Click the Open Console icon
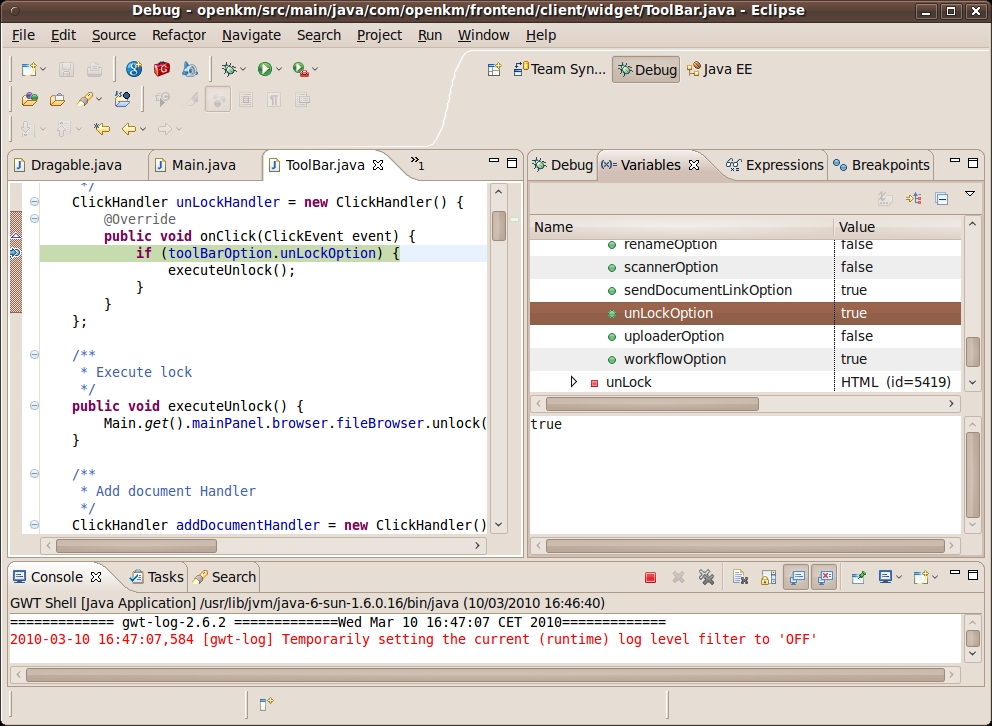 pos(921,577)
